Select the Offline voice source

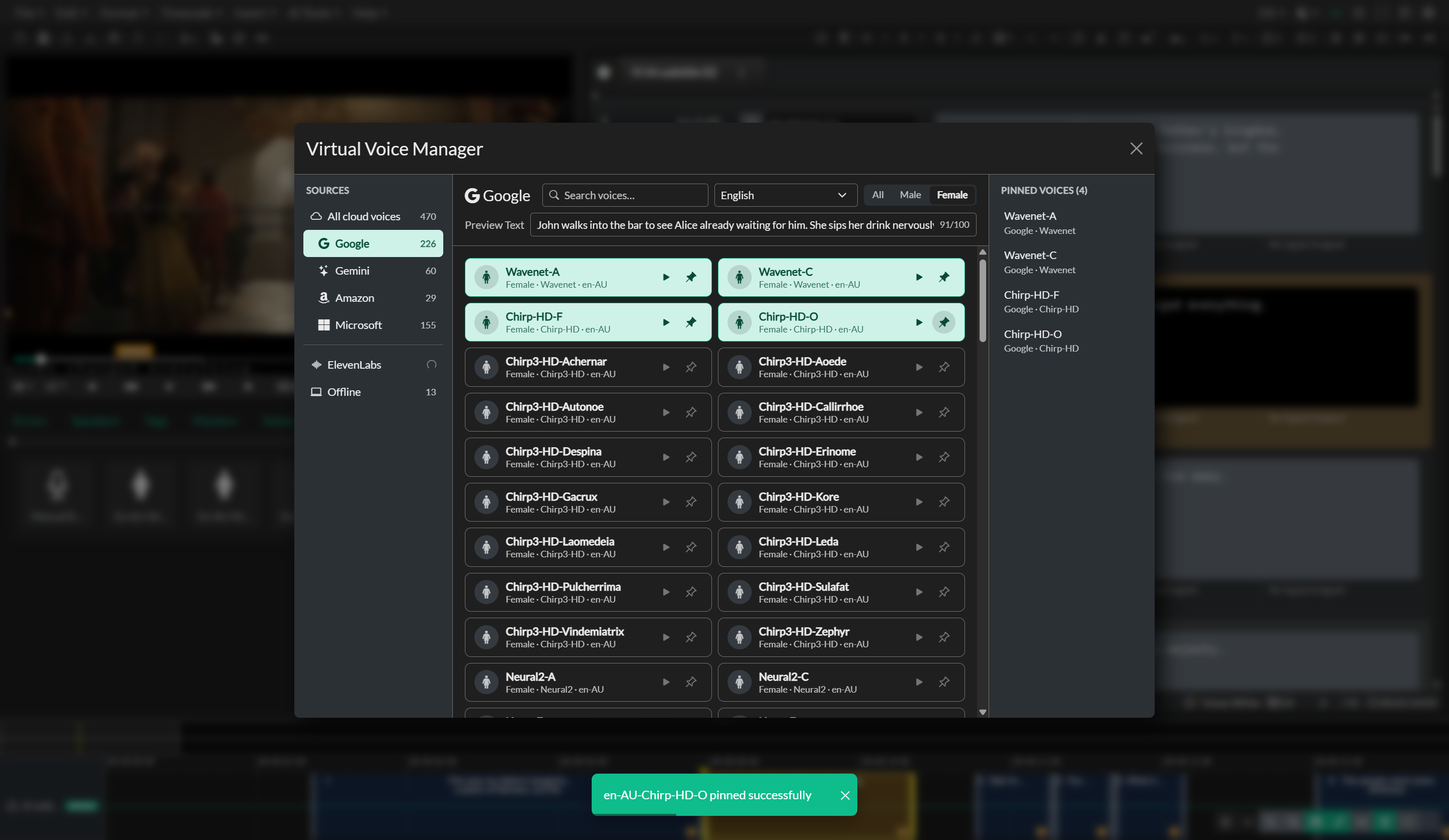click(x=373, y=391)
